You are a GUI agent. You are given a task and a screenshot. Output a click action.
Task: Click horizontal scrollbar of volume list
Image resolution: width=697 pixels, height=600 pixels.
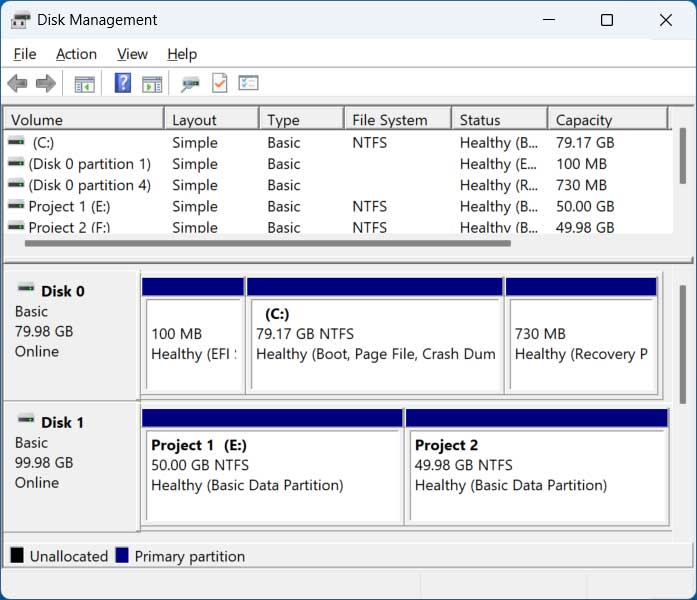click(268, 243)
